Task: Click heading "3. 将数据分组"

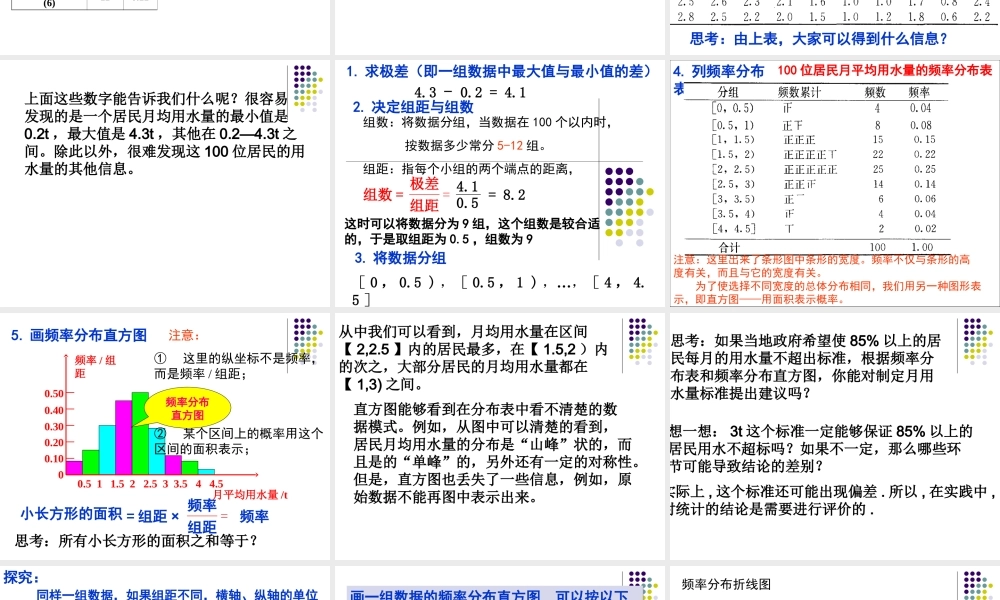Action: [400, 258]
